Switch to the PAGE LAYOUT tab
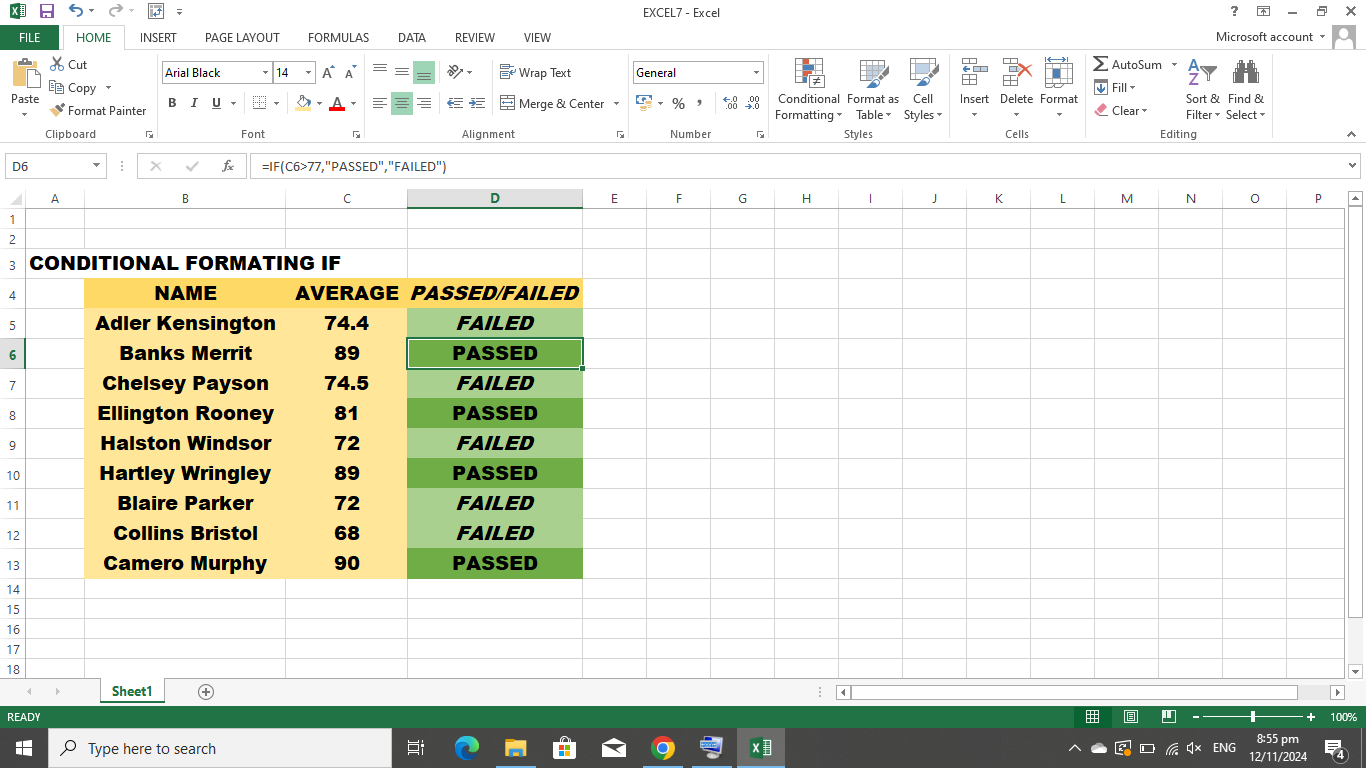The image size is (1366, 768). point(242,38)
